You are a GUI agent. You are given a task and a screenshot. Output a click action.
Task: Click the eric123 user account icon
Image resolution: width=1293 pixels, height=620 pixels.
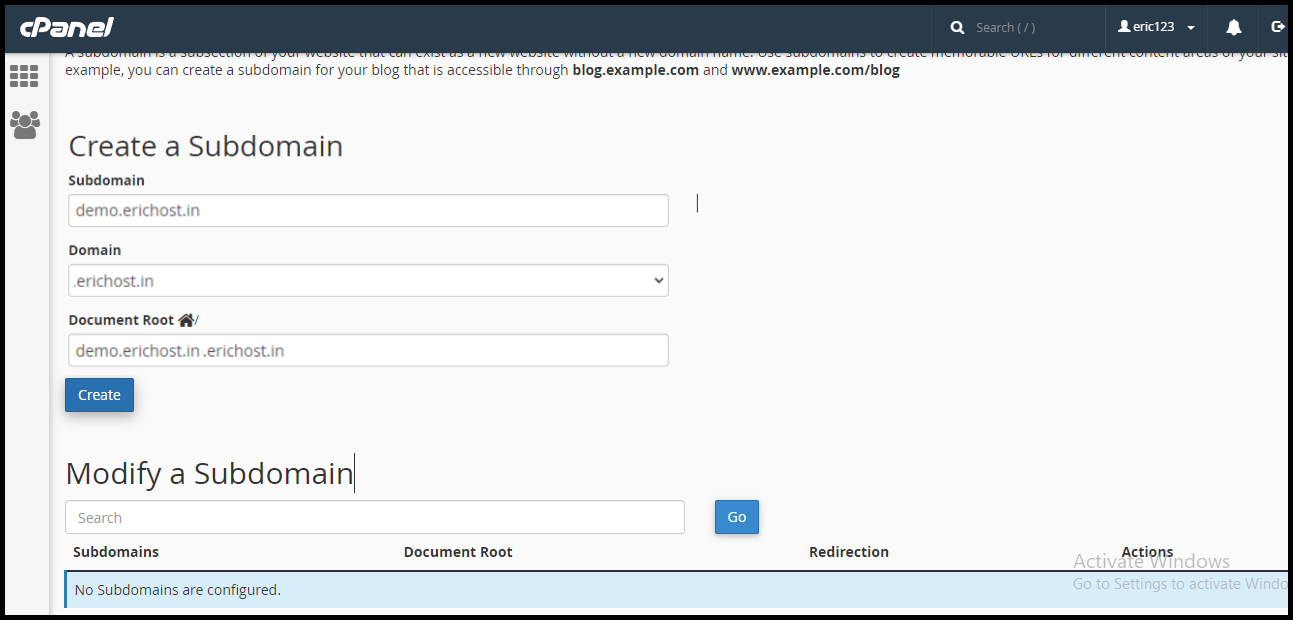(x=1124, y=26)
